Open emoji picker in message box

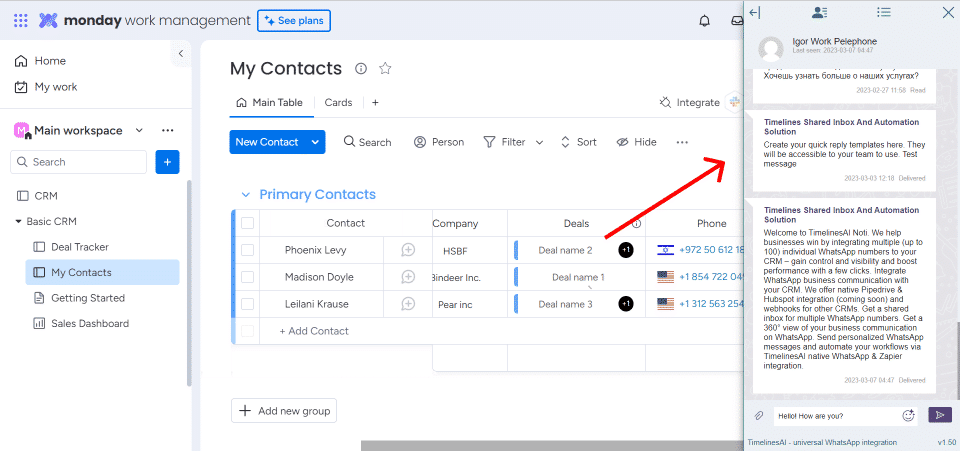click(x=908, y=415)
